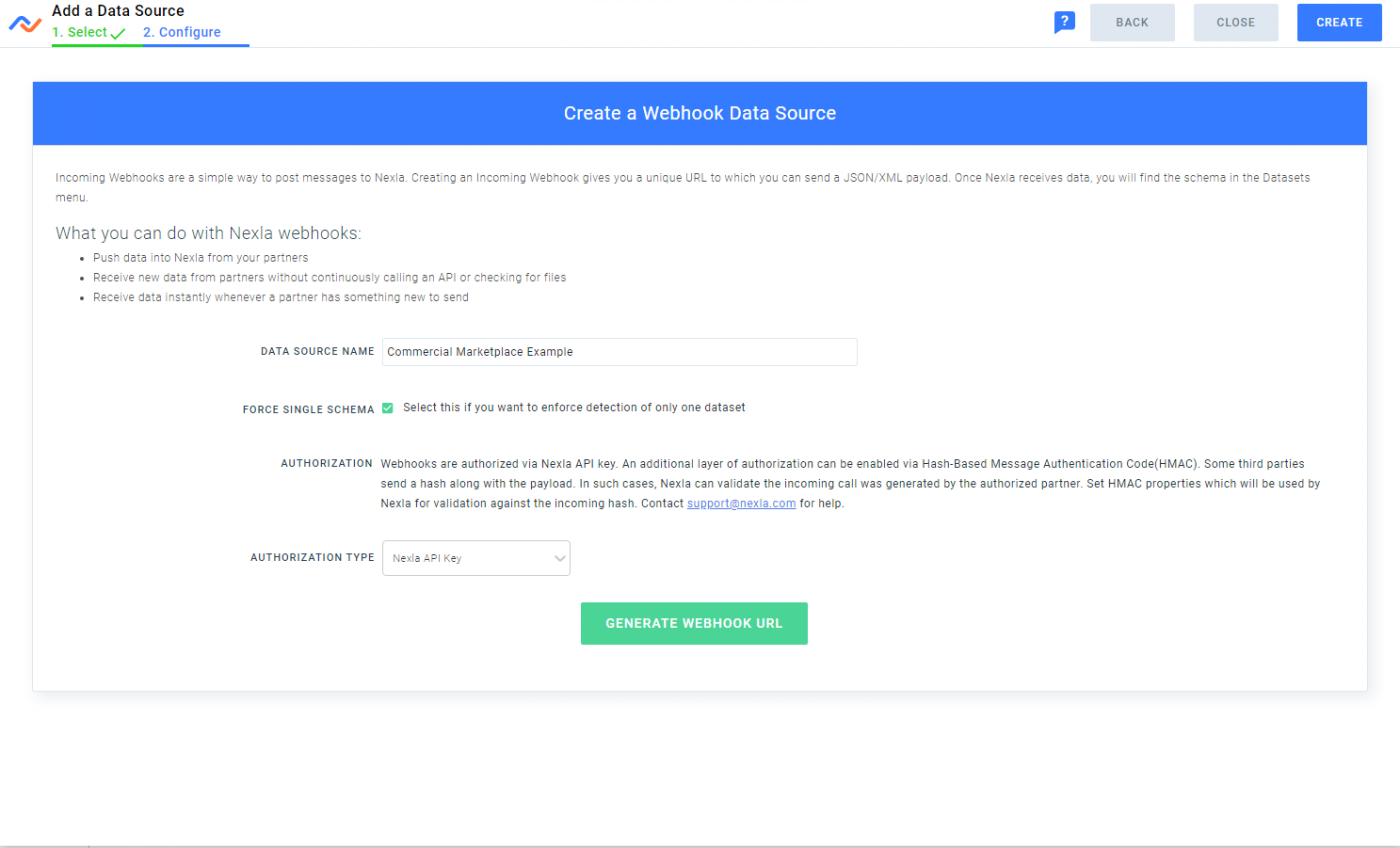Click the green Force Single Schema check icon

point(388,407)
